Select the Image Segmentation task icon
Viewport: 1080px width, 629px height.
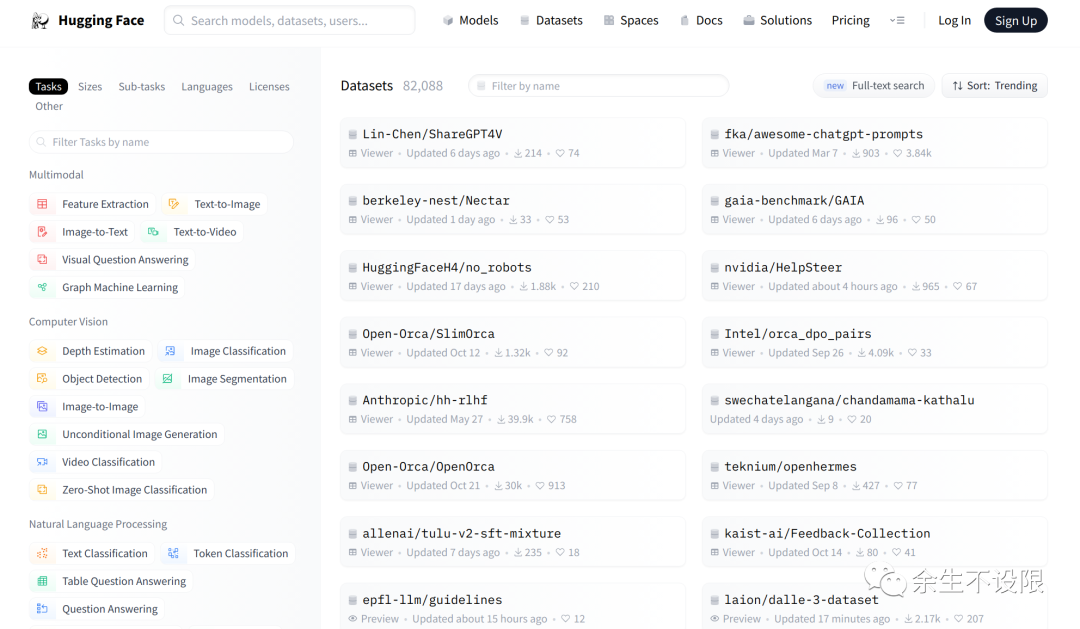(167, 379)
